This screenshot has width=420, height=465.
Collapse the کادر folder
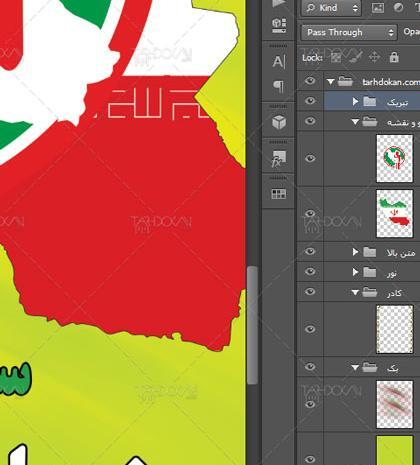point(355,293)
